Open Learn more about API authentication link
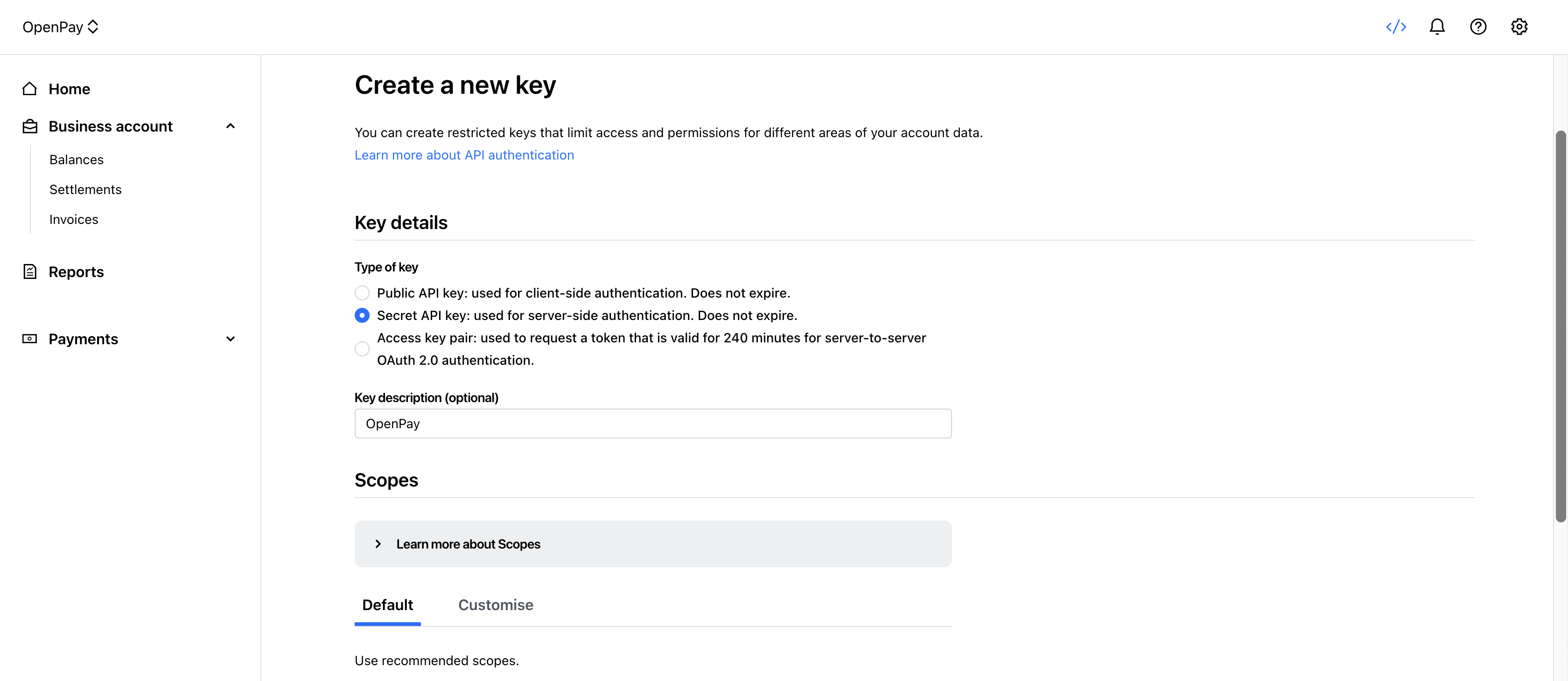This screenshot has height=681, width=1568. tap(464, 155)
